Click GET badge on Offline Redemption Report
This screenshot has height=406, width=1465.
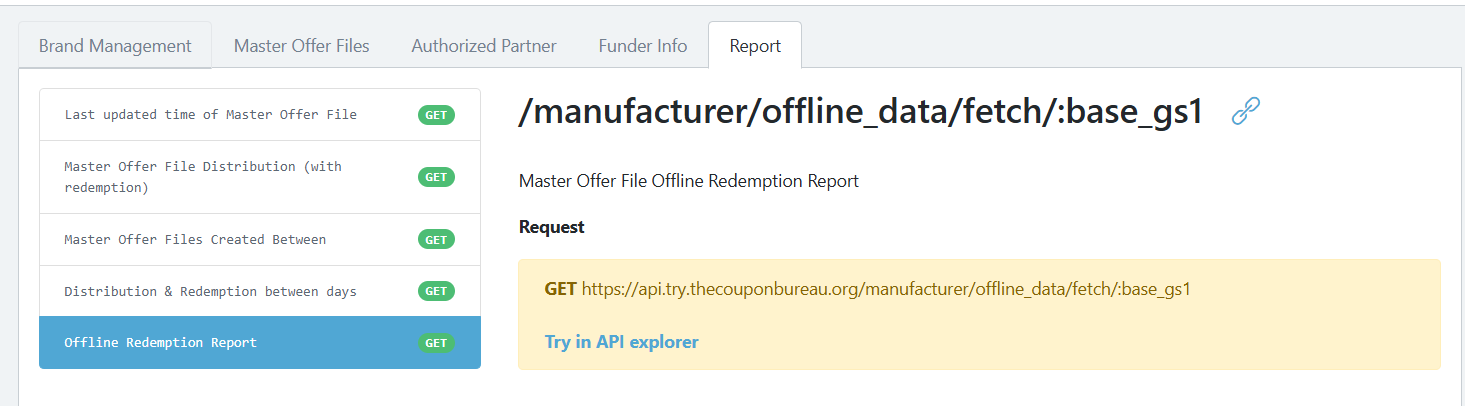(x=436, y=343)
